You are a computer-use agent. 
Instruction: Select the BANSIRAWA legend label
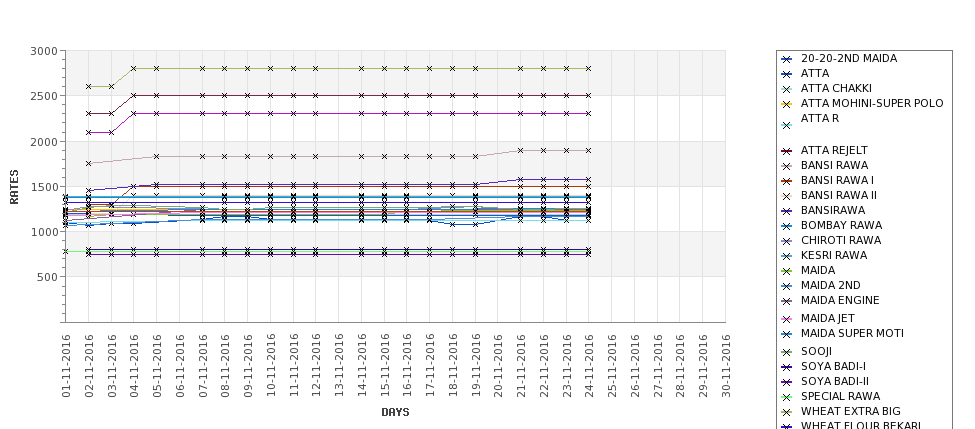pyautogui.click(x=833, y=211)
